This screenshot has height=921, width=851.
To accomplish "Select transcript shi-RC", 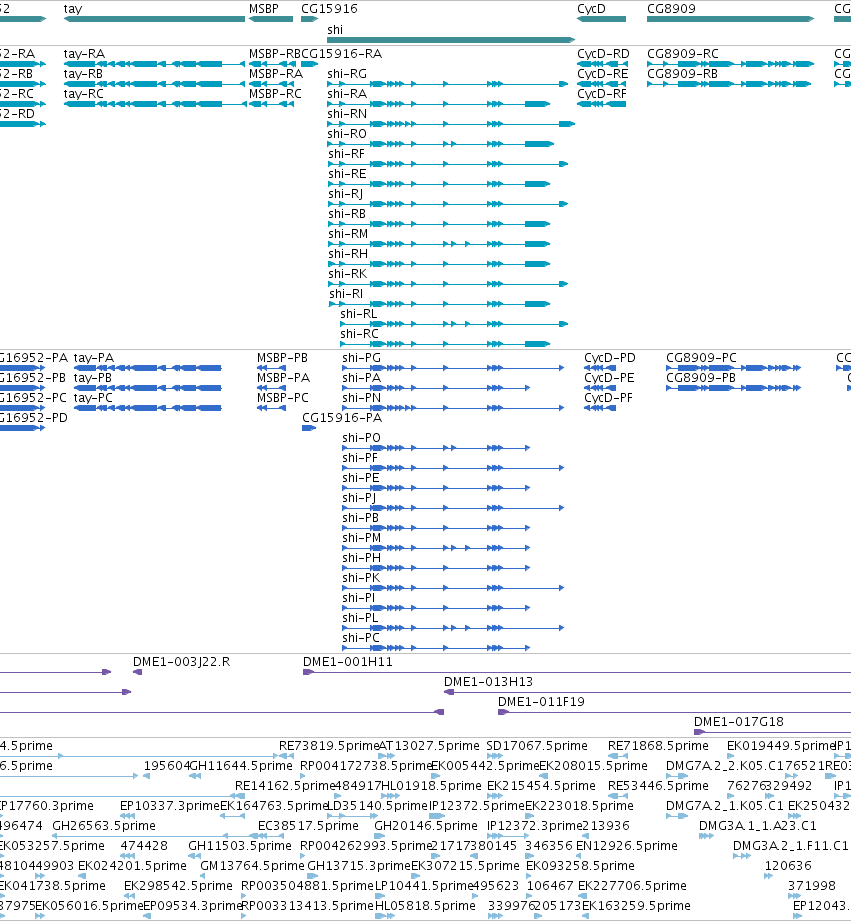I will pos(359,334).
